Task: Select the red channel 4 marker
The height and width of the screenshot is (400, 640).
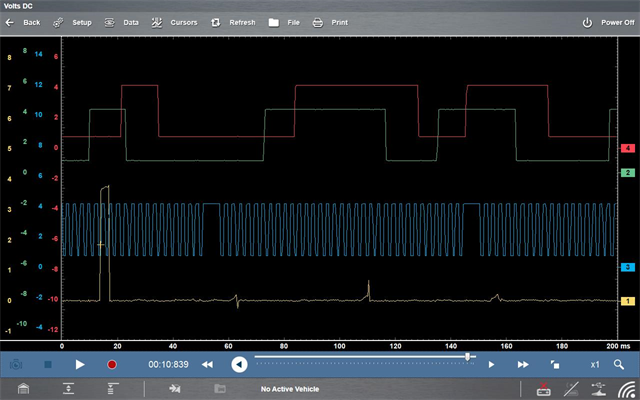Action: coord(627,148)
